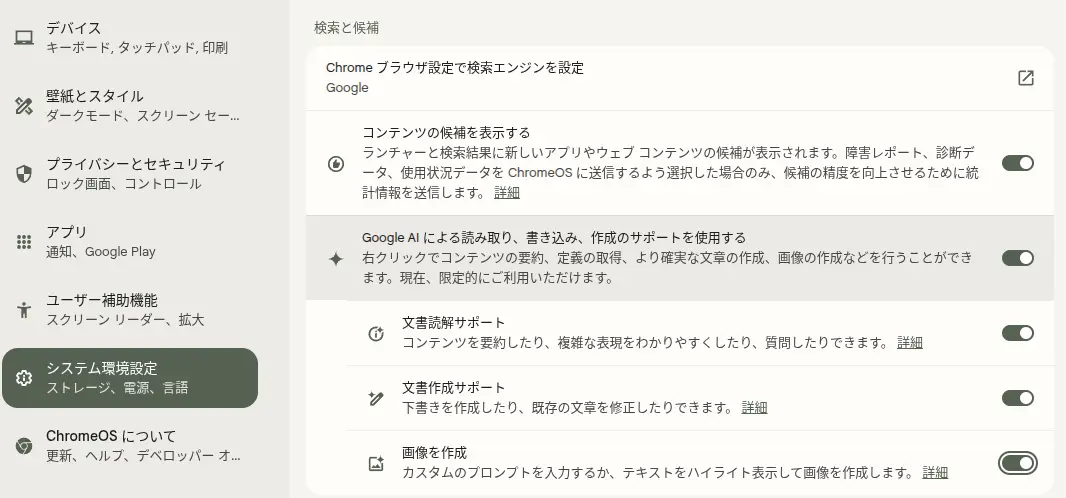Click Chrome ブラウザ設定で検索エンジンを設定 row

click(x=680, y=78)
